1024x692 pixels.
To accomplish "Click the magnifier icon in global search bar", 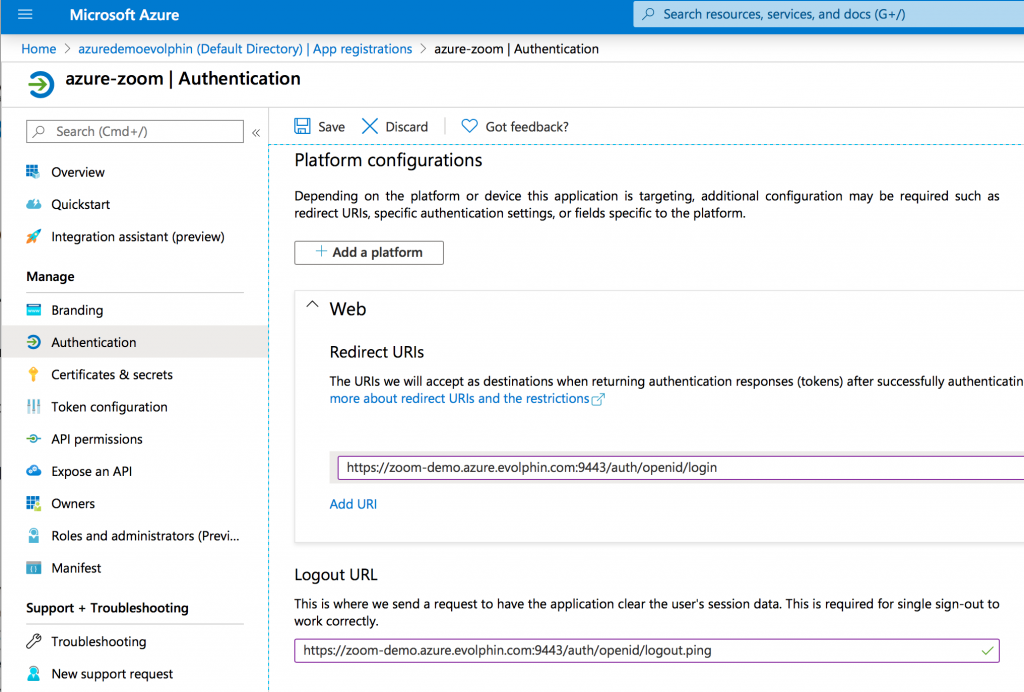I will (x=648, y=14).
